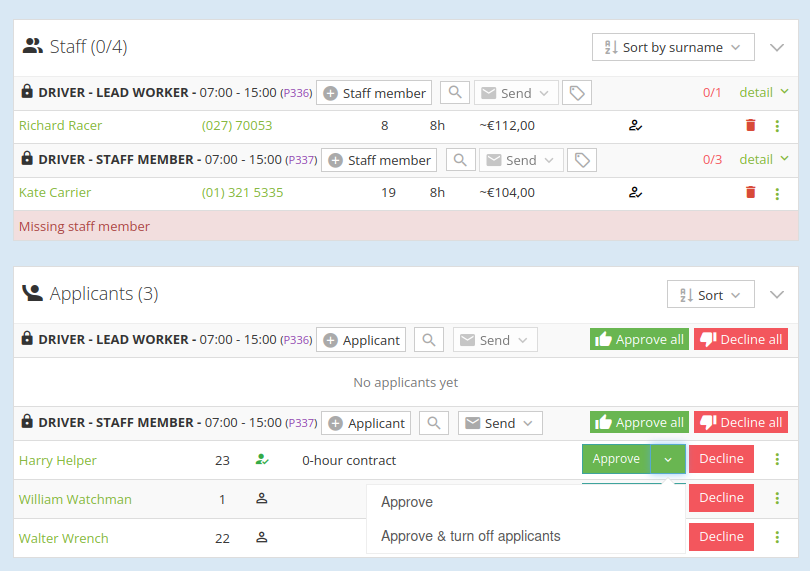Click the search icon in Staff P337 row
810x571 pixels.
pos(460,160)
